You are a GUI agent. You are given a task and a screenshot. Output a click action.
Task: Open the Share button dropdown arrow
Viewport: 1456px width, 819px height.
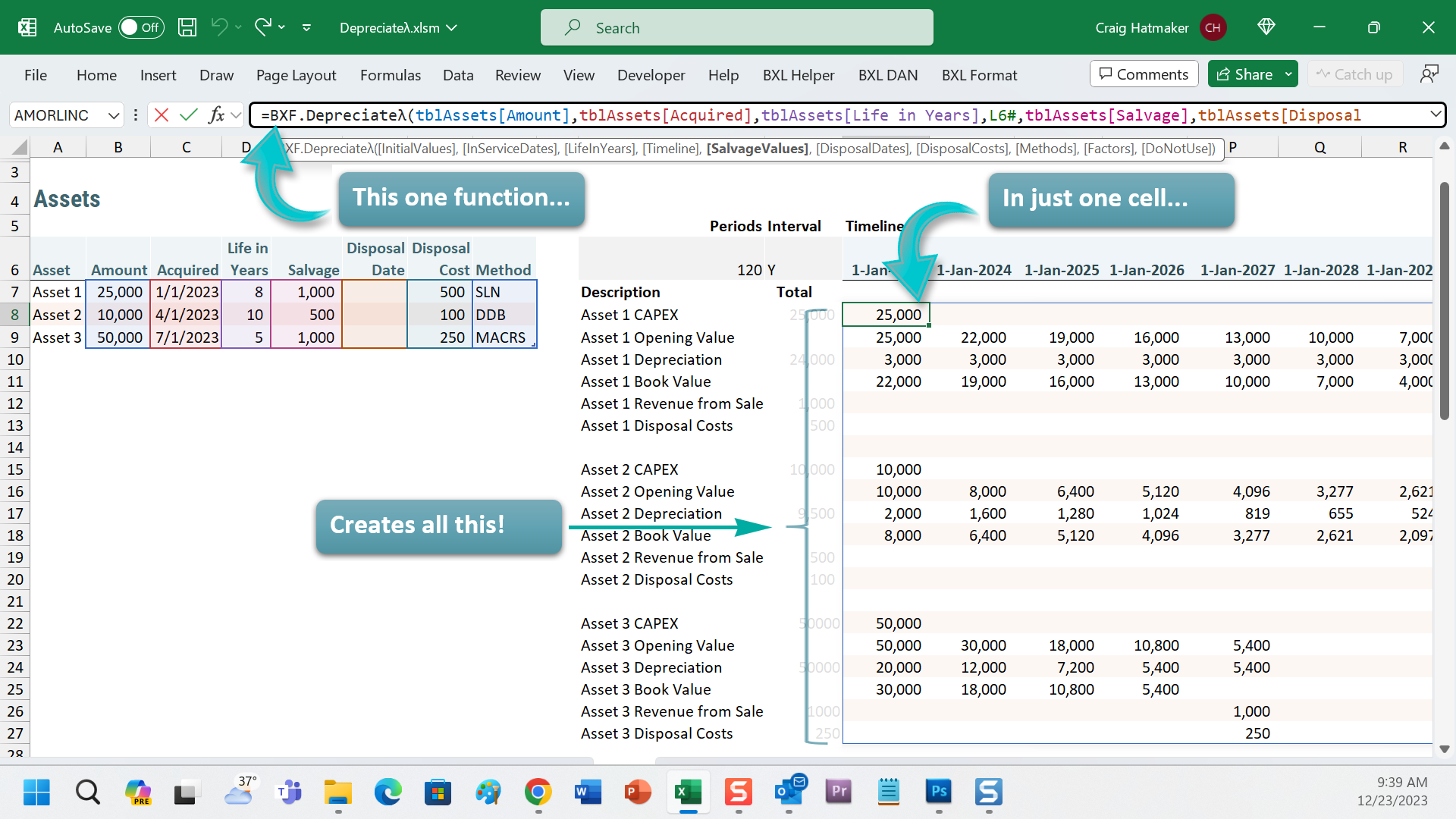(x=1288, y=74)
